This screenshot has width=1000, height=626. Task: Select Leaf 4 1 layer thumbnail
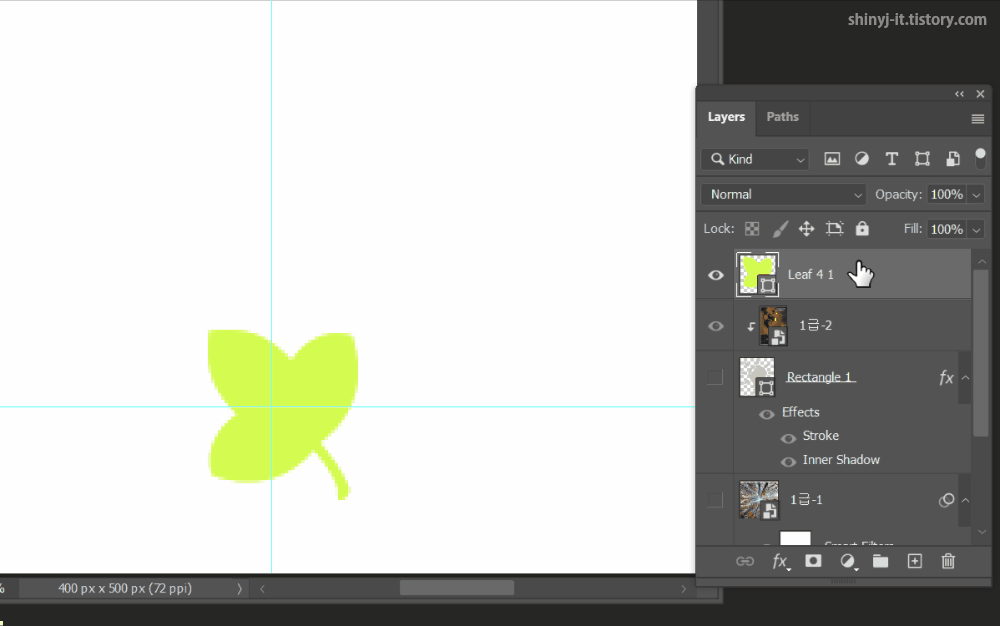click(758, 275)
